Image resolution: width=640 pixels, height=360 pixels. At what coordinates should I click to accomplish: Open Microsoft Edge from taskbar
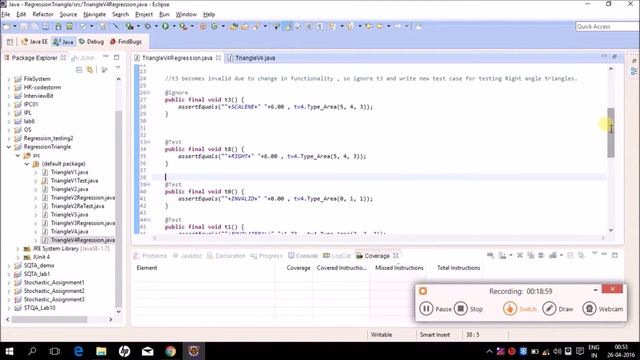pyautogui.click(x=78, y=351)
